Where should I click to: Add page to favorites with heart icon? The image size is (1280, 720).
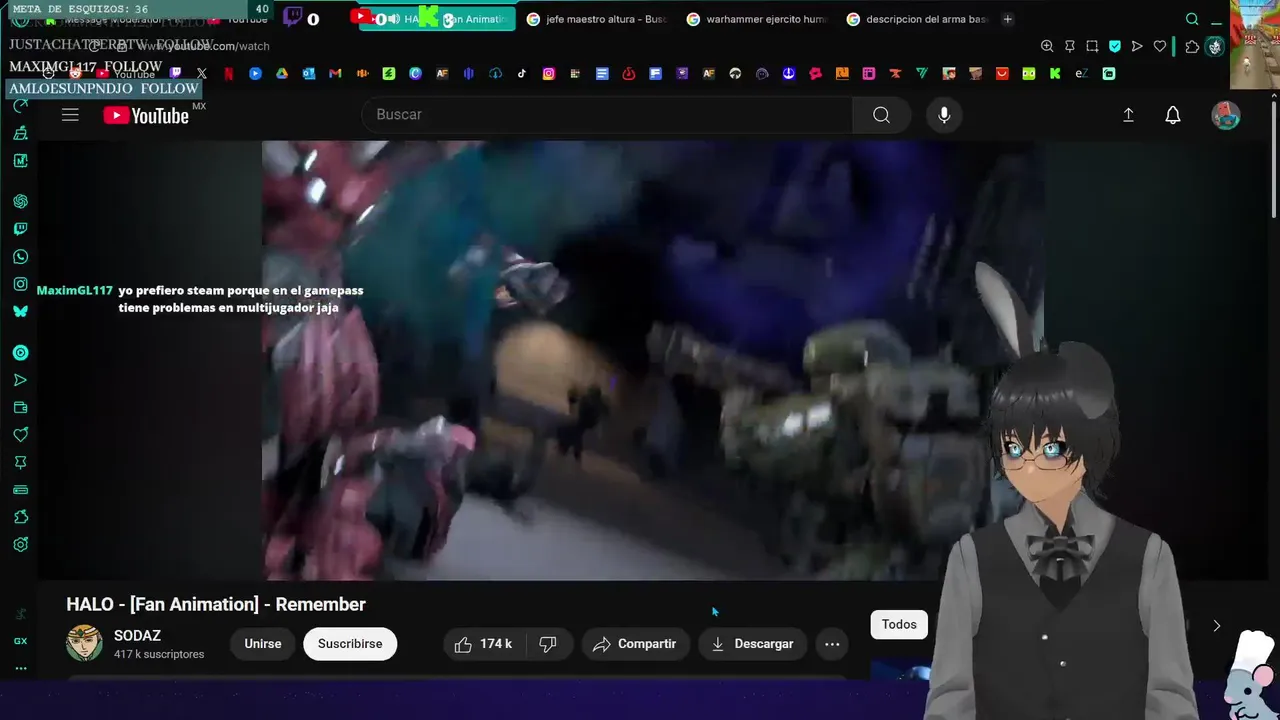pos(1160,46)
